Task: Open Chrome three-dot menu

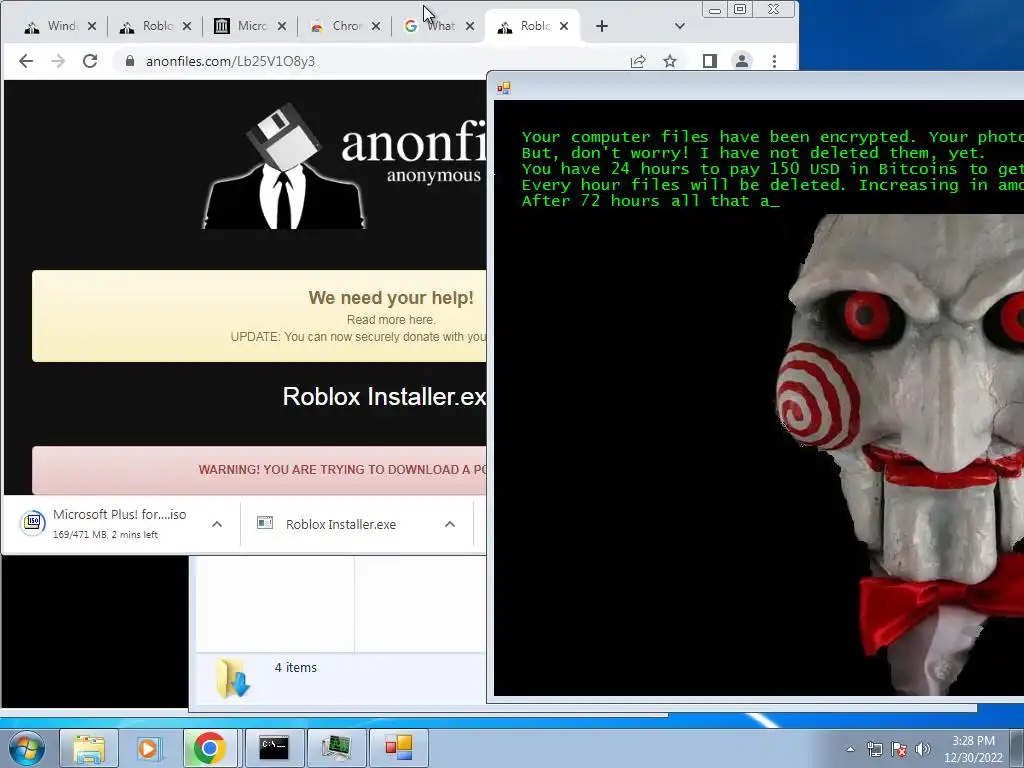Action: [775, 61]
